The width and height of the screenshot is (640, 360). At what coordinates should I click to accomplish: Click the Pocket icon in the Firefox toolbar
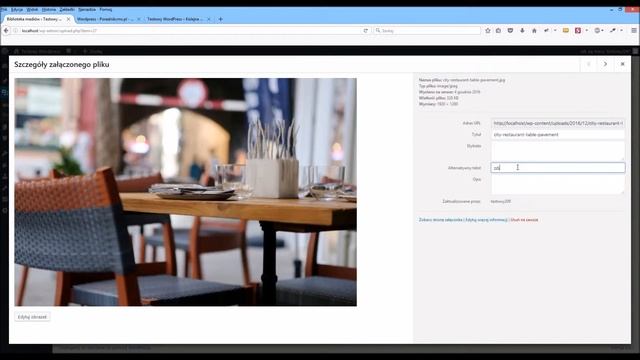pos(510,31)
